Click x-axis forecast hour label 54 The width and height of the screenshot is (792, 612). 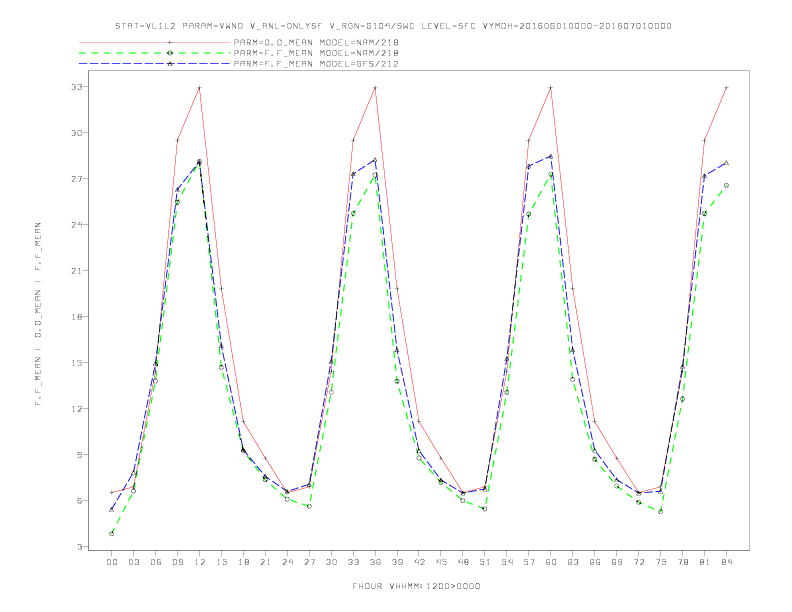(507, 562)
